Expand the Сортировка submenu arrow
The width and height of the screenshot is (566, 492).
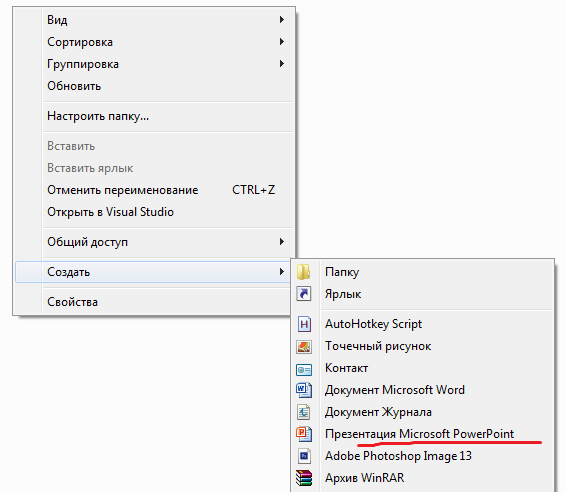282,42
